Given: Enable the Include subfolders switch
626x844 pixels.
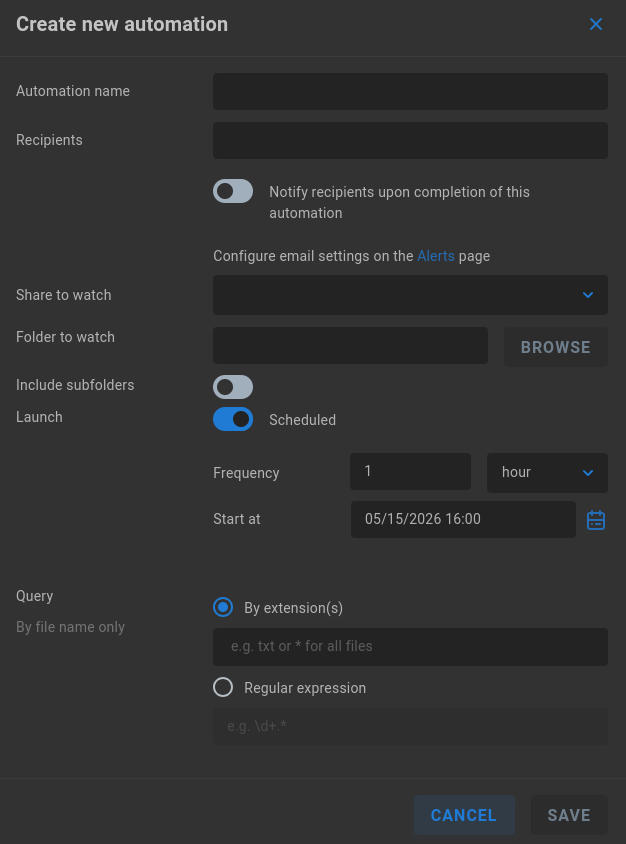Looking at the screenshot, I should [x=233, y=386].
